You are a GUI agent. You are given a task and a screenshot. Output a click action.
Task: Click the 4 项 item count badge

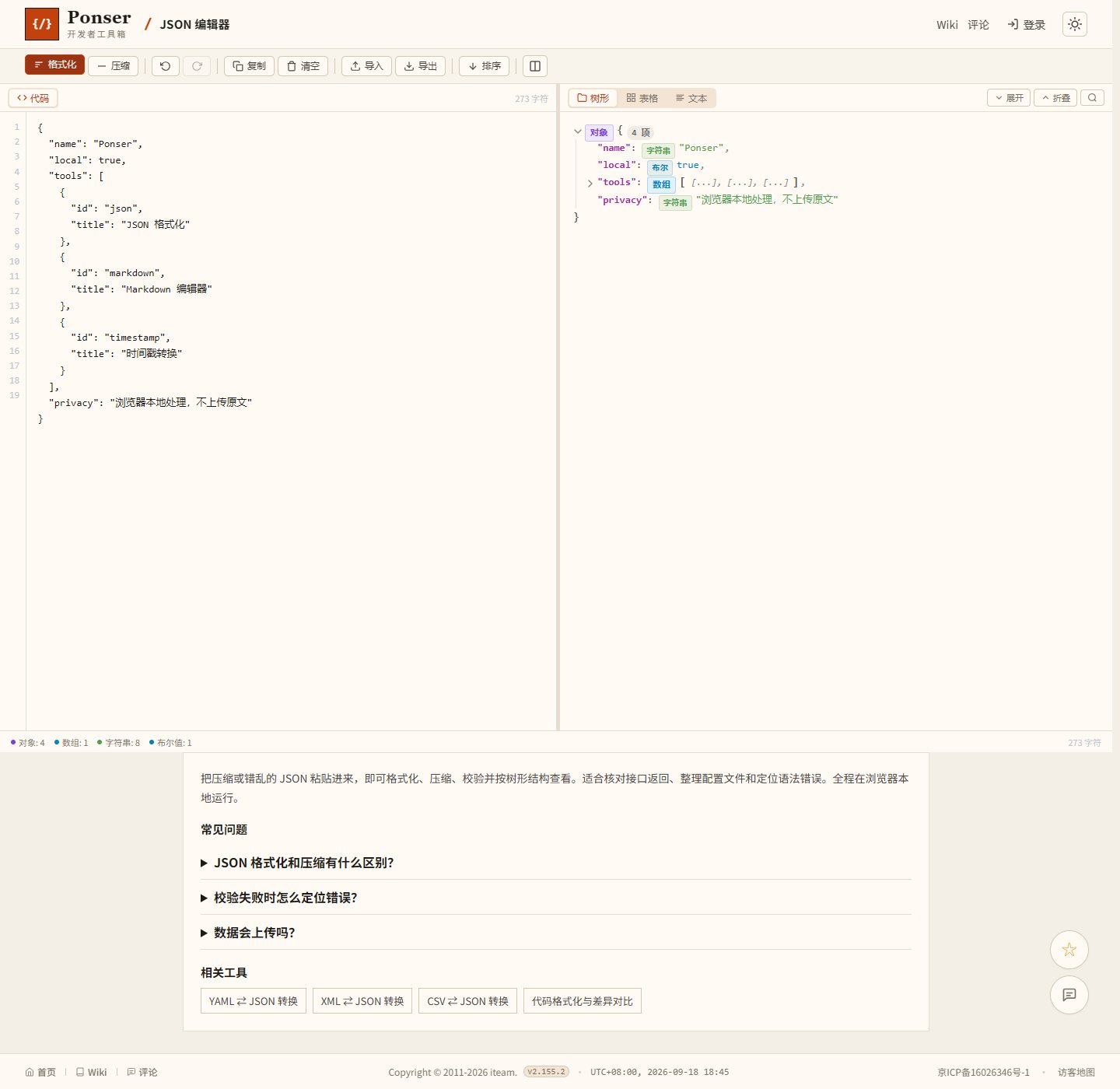point(641,132)
